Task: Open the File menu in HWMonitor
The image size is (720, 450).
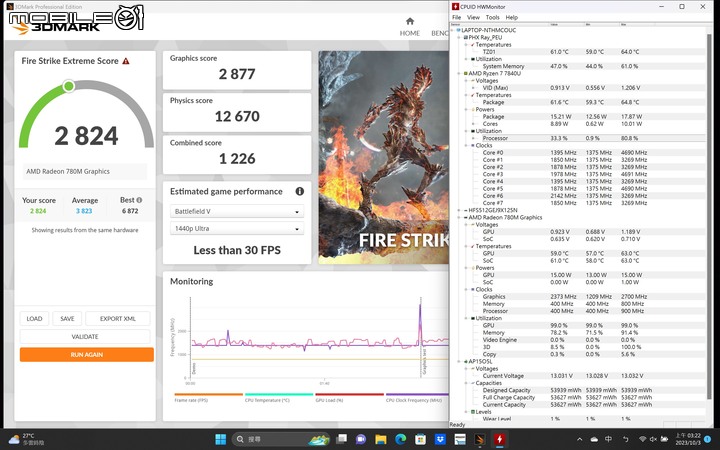Action: tap(456, 17)
